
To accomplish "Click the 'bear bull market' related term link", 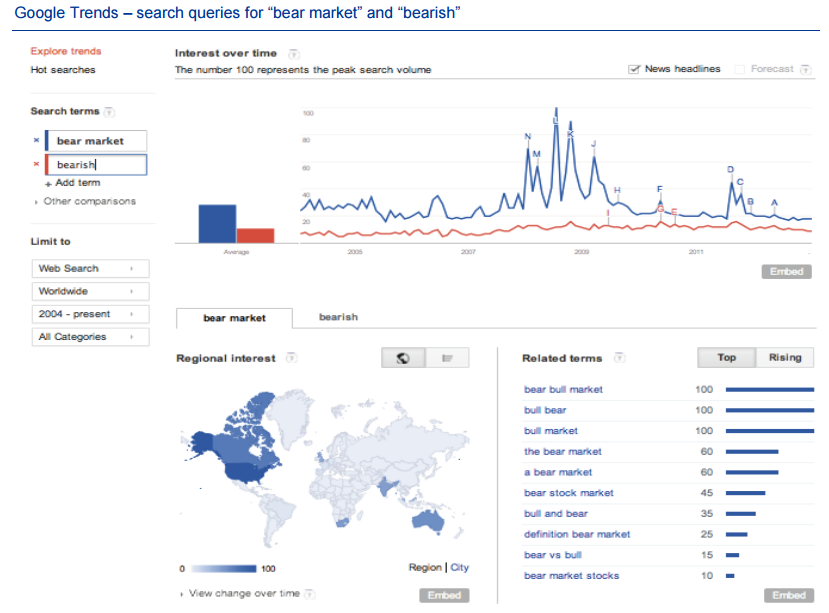I will pyautogui.click(x=563, y=389).
